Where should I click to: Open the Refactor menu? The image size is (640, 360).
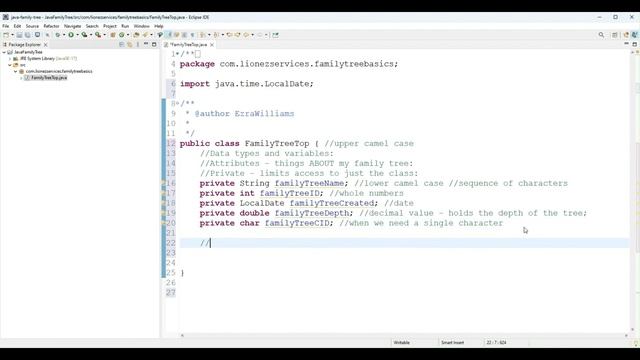pyautogui.click(x=51, y=26)
